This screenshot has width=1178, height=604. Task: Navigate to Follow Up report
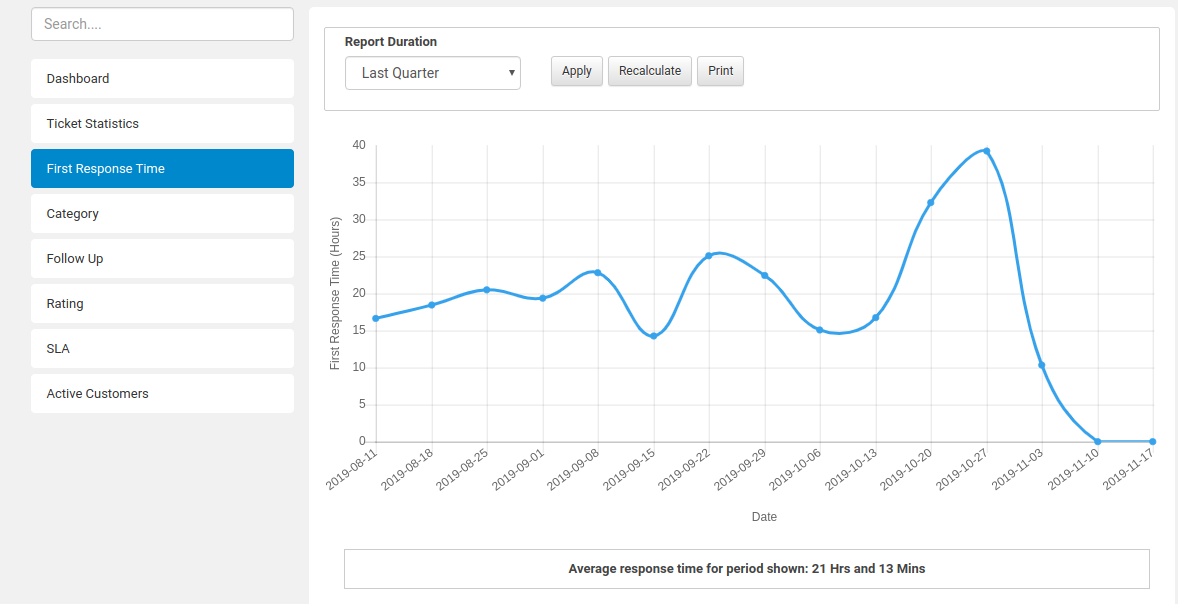(x=162, y=259)
